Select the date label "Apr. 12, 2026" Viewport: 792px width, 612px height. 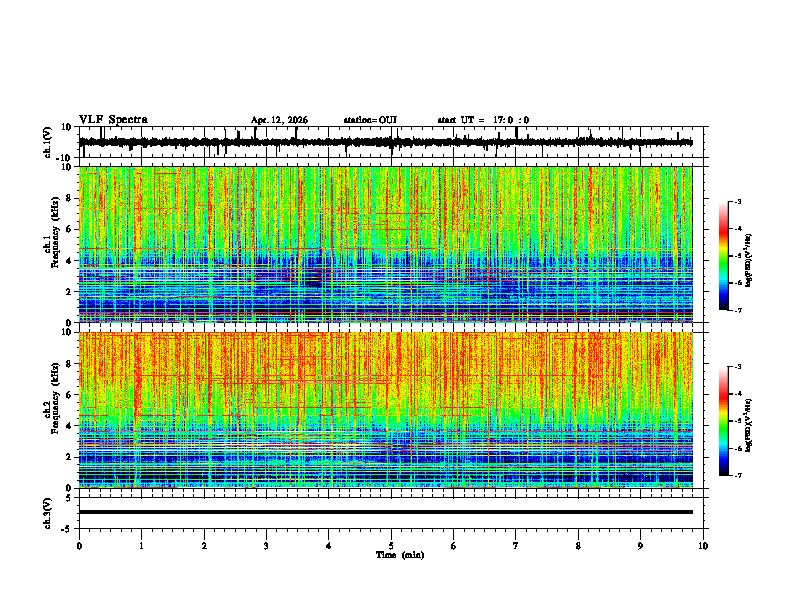point(279,120)
